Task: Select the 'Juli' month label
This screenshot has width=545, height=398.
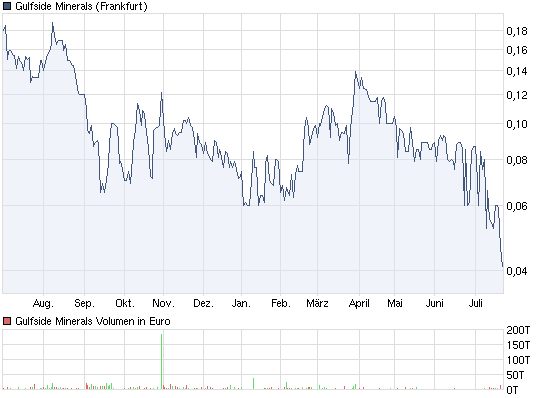Action: 475,303
